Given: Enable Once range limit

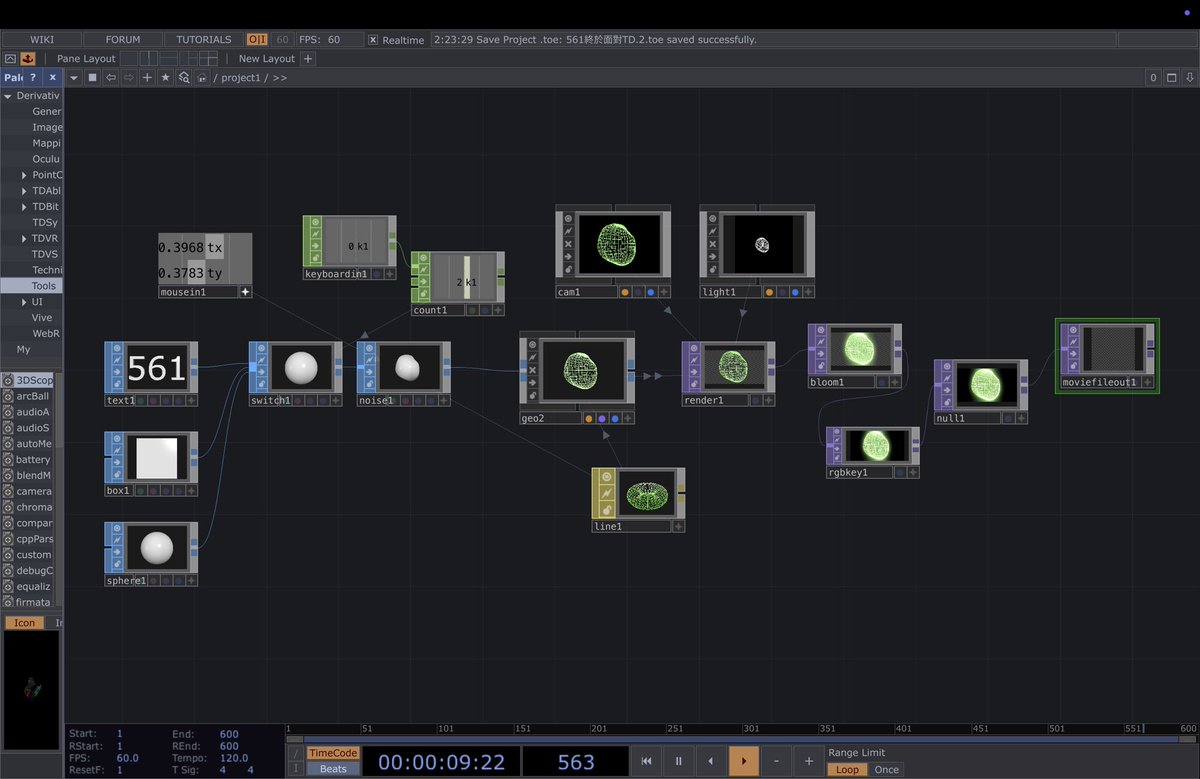Looking at the screenshot, I should click(886, 769).
